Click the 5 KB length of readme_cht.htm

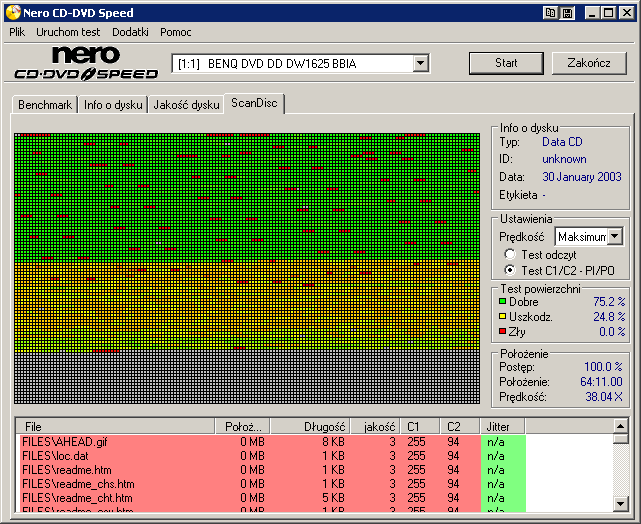coord(333,498)
